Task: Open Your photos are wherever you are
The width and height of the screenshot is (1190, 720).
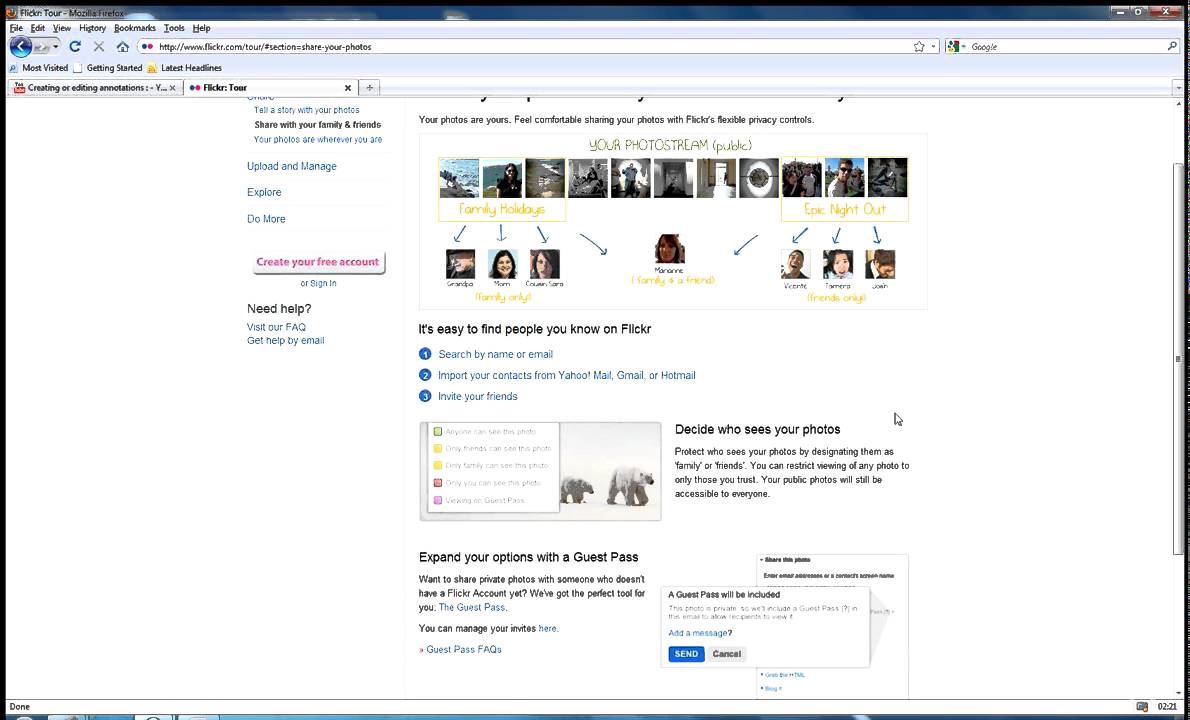Action: 318,140
